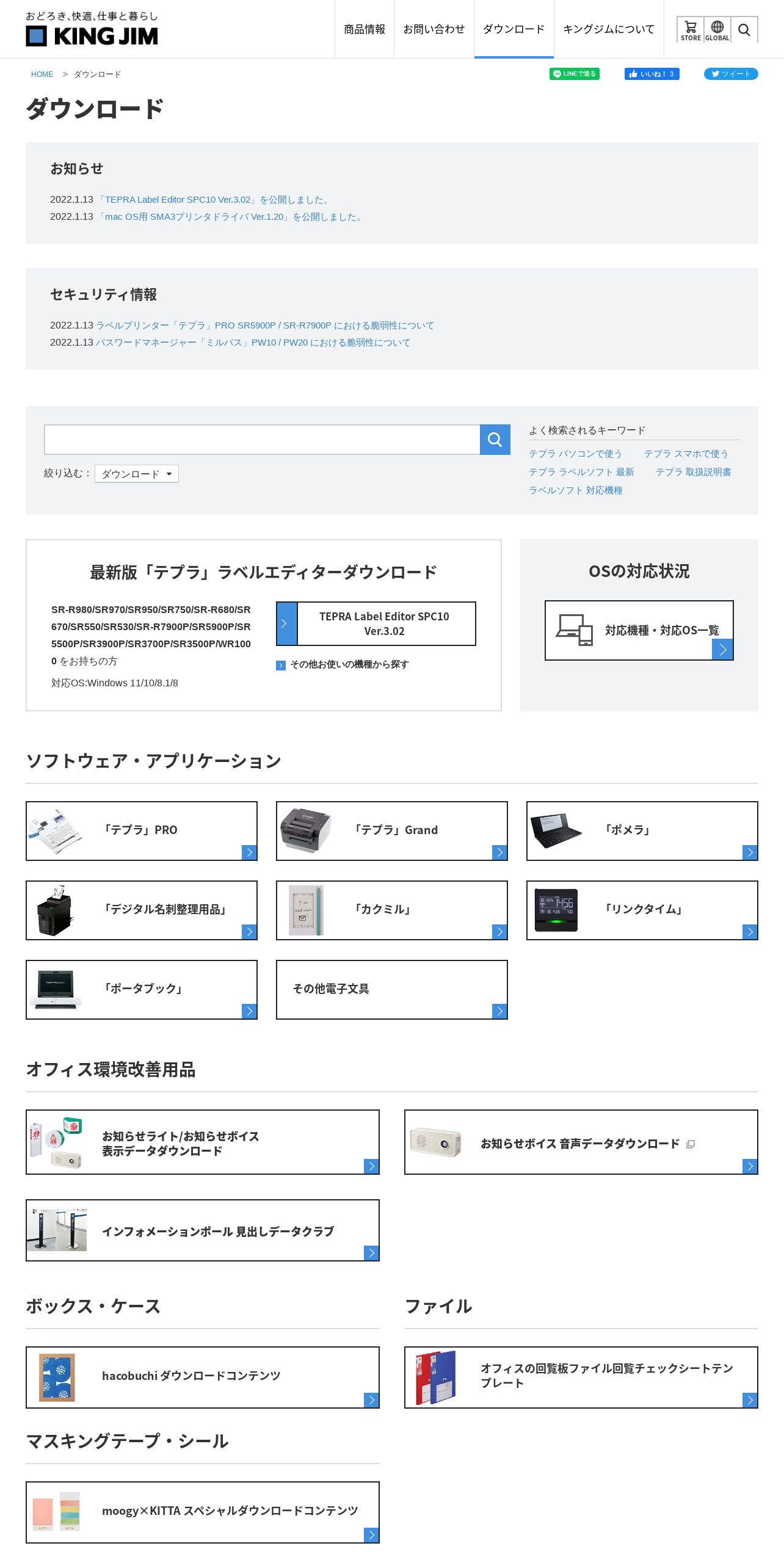Click the 対応機種・対応OS一覧 label
This screenshot has height=1568, width=784.
[662, 630]
